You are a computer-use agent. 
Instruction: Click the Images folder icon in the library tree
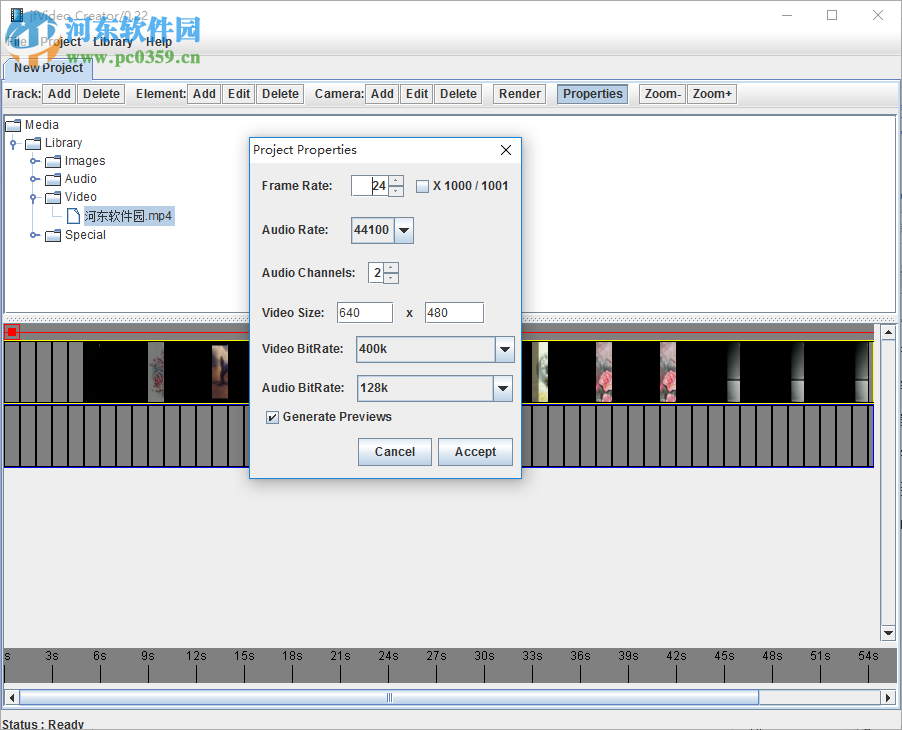[x=53, y=160]
